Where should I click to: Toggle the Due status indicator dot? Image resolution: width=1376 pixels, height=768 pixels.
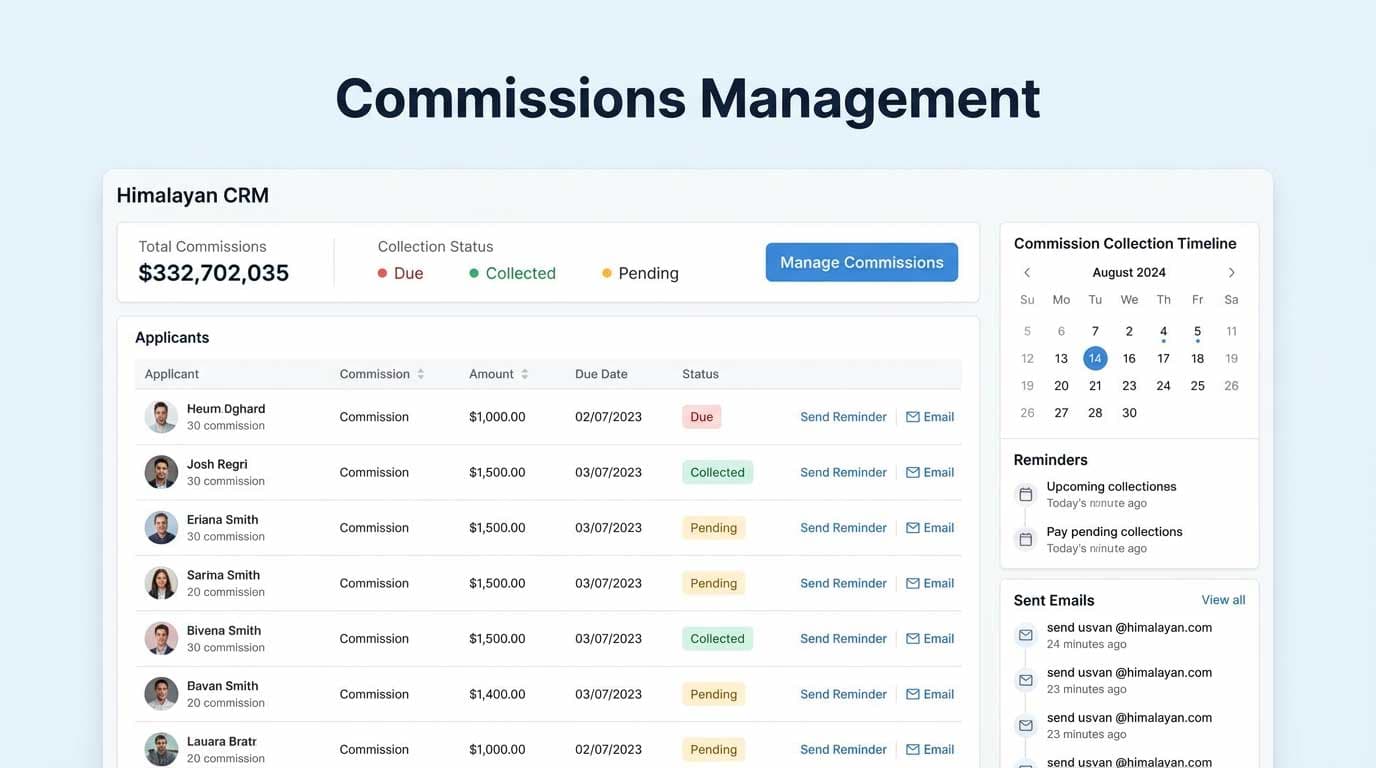[382, 272]
